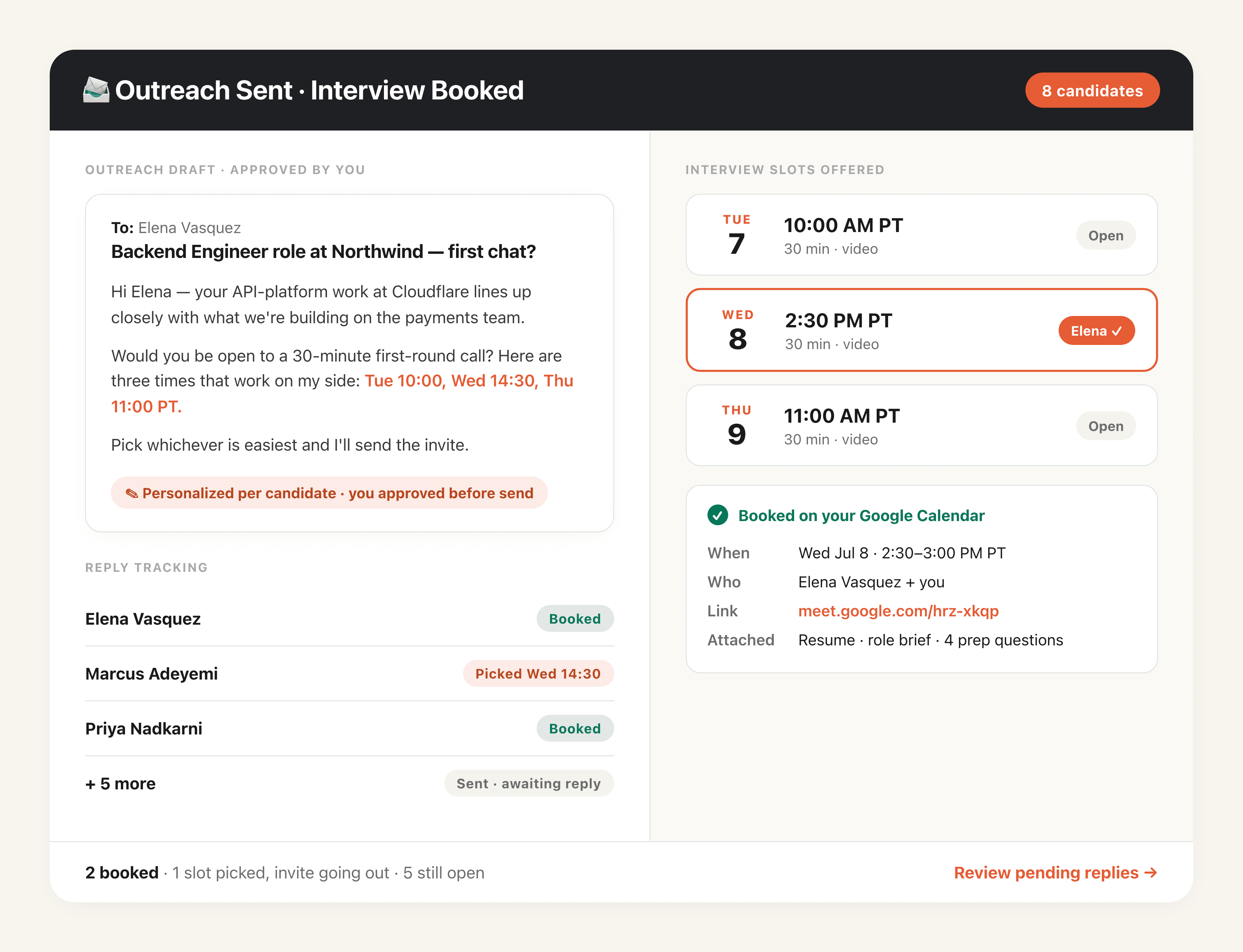The width and height of the screenshot is (1243, 952).
Task: Click Review pending replies link
Action: tap(1055, 872)
